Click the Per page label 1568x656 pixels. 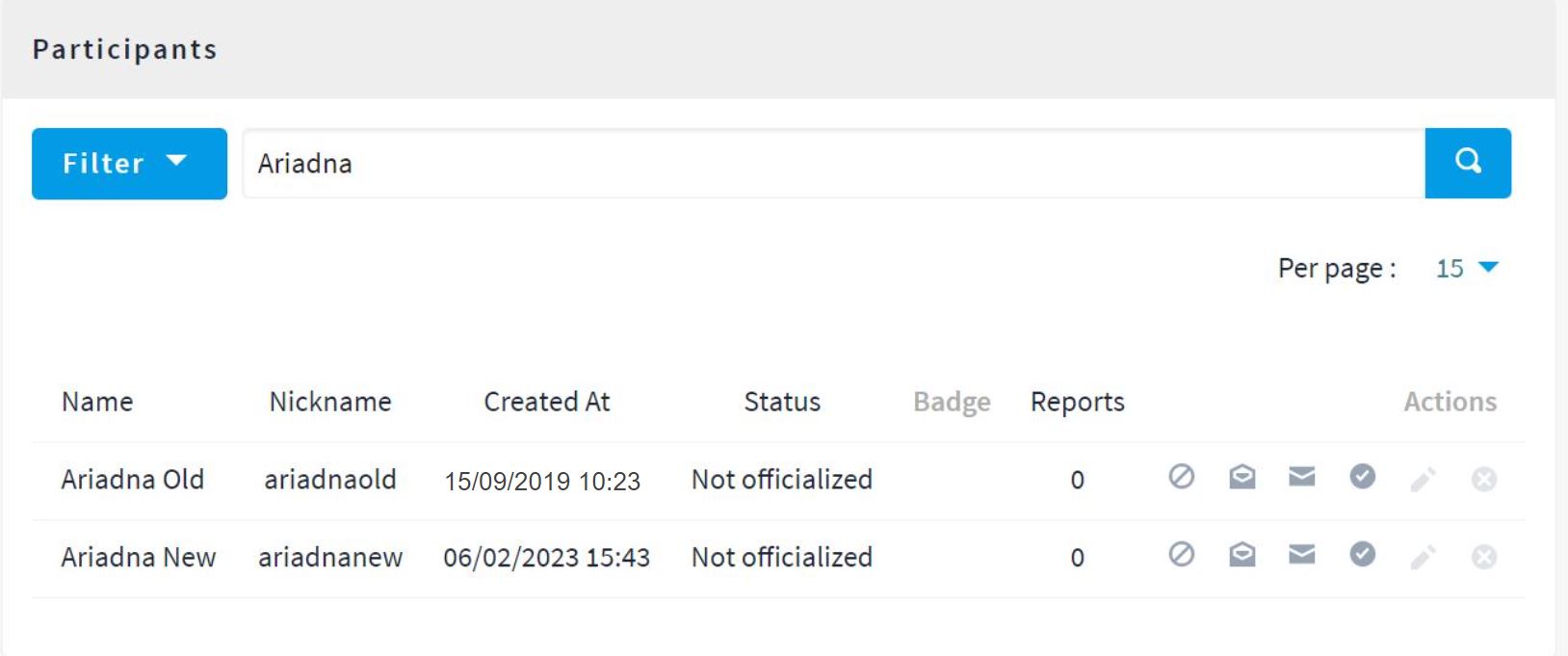(1337, 269)
